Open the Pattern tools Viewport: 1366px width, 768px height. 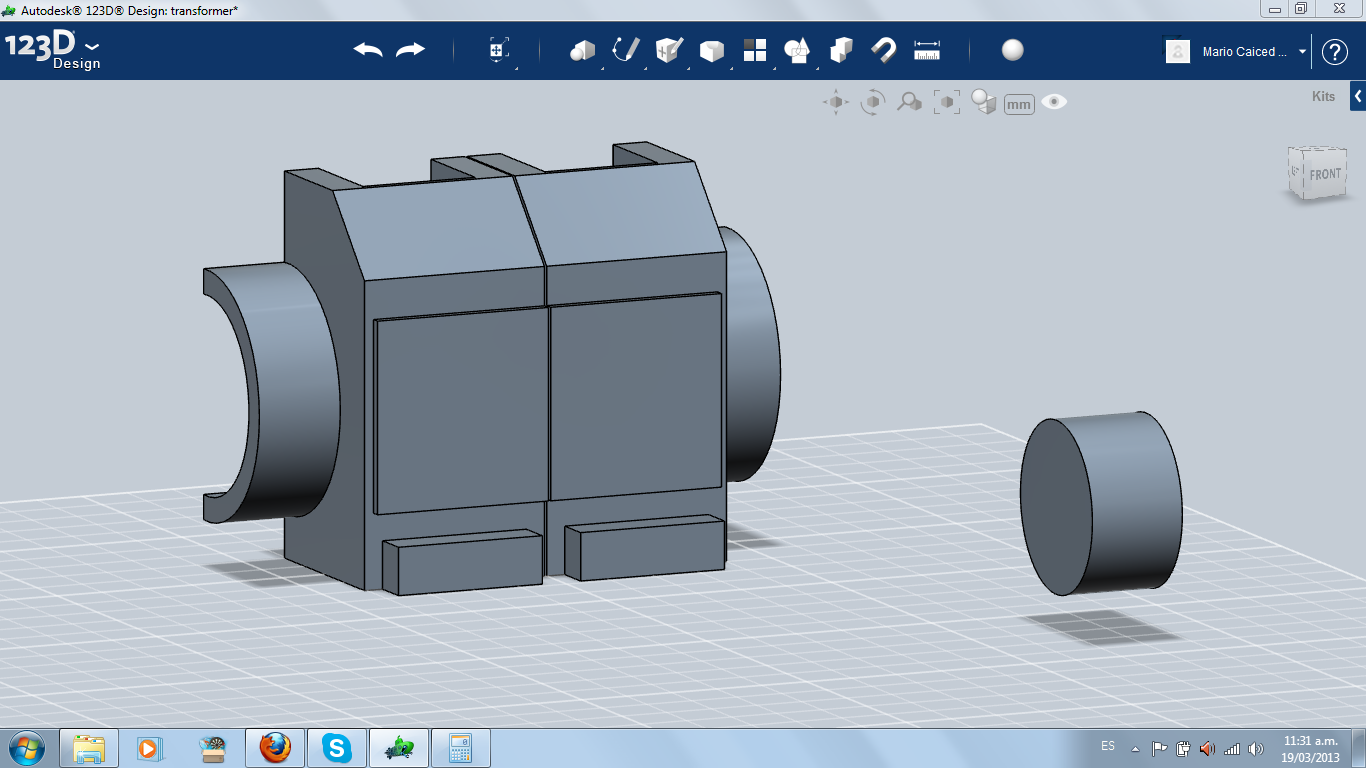(754, 50)
